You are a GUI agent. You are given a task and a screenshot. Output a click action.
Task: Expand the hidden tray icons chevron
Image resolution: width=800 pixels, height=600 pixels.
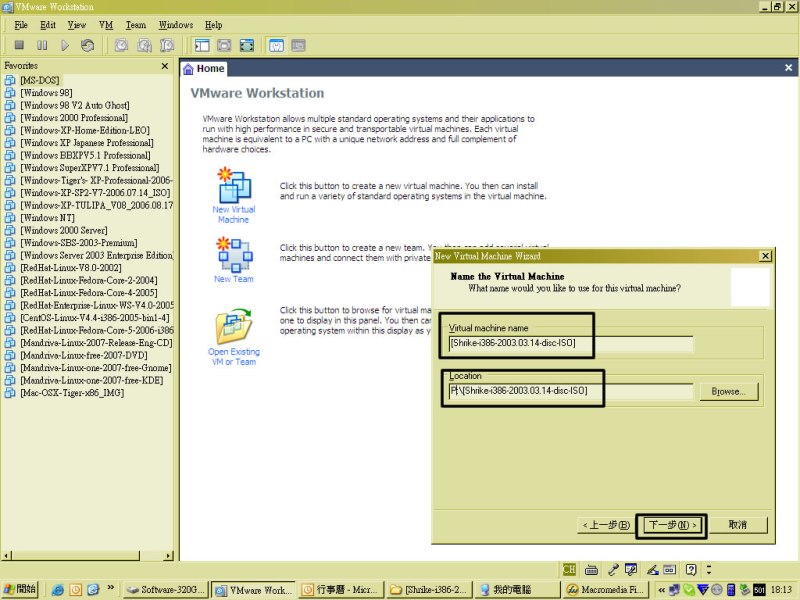coord(662,590)
